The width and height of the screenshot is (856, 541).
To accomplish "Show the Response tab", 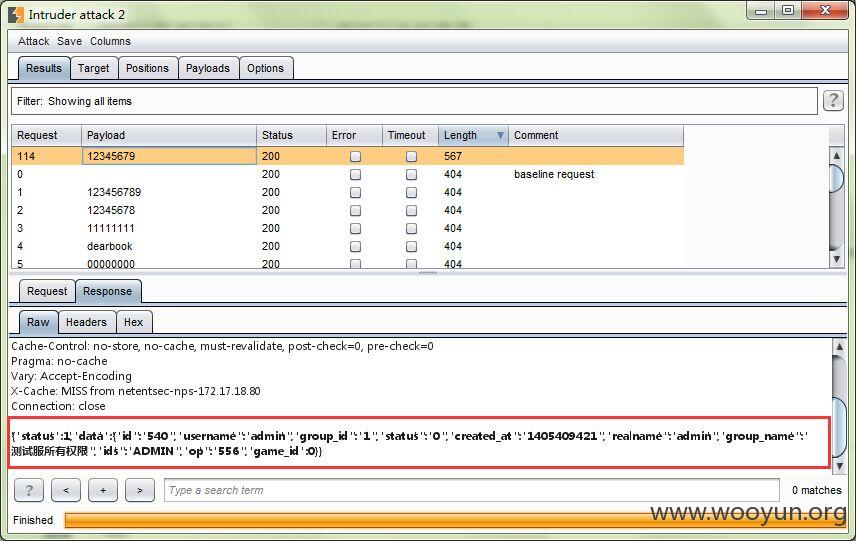I will pos(108,292).
